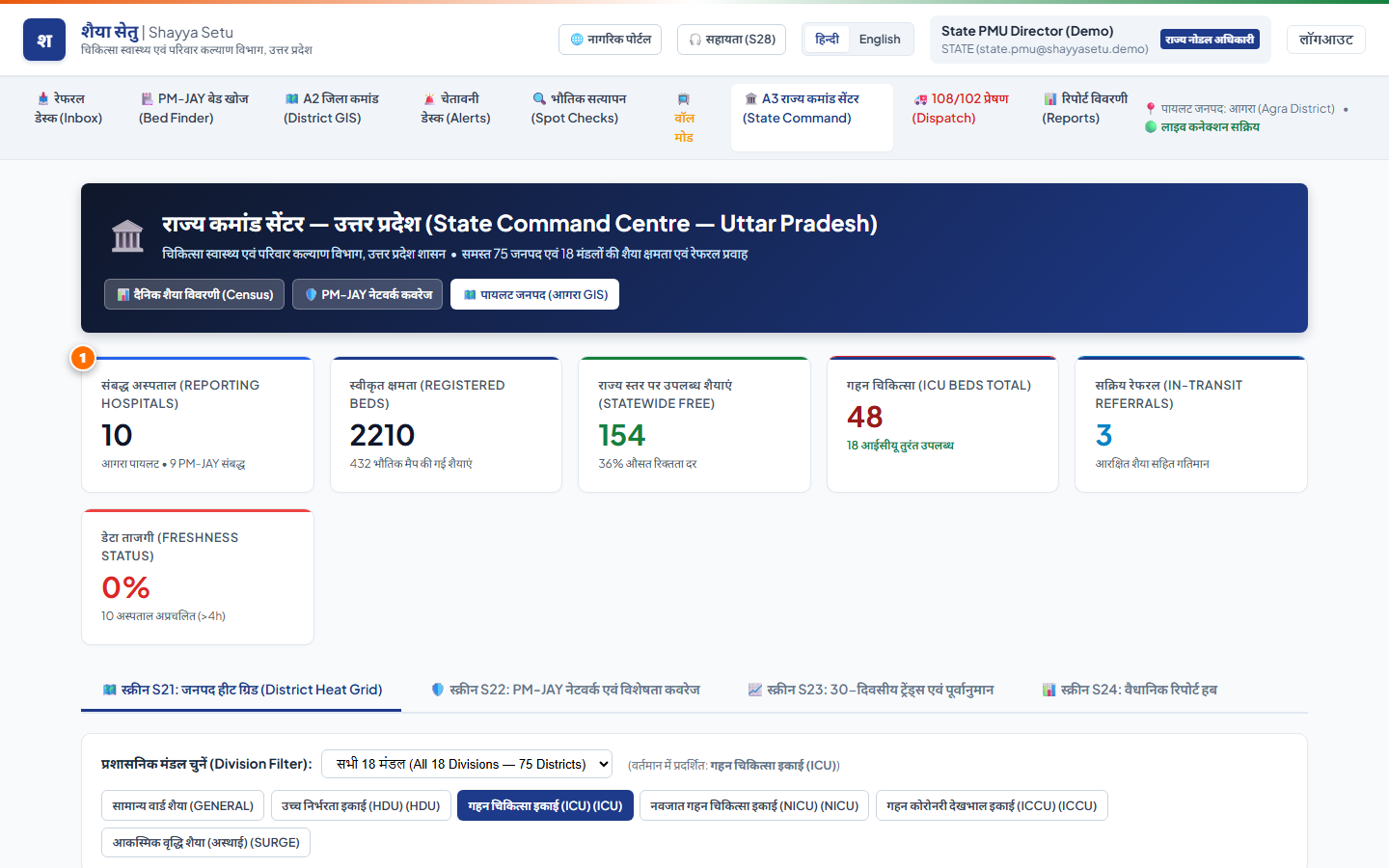This screenshot has height=868, width=1389.
Task: Click the Statewide Free value '154'
Action: tap(621, 436)
